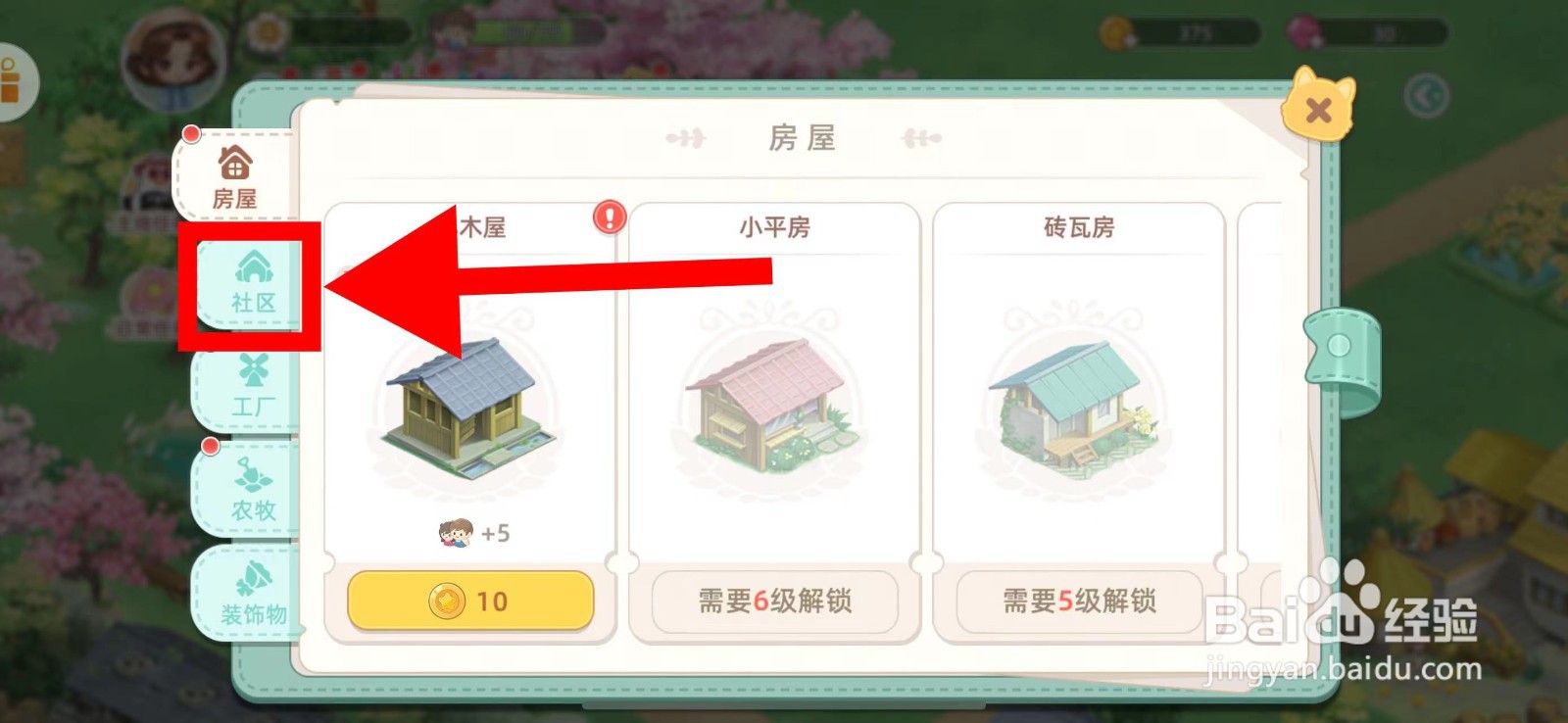Open the 房屋 category tab
The image size is (1568, 723).
tap(235, 176)
